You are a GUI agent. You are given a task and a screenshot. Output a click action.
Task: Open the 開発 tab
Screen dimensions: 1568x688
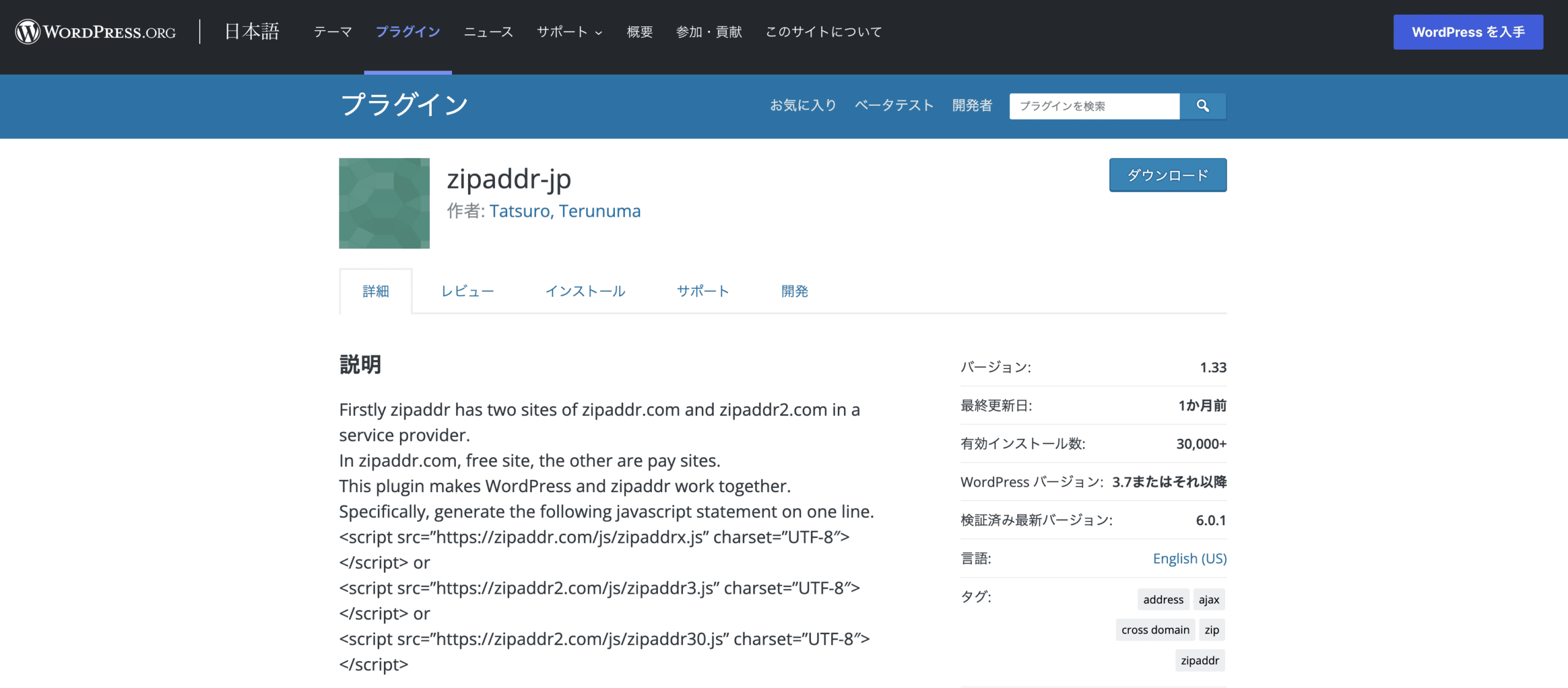pos(794,291)
